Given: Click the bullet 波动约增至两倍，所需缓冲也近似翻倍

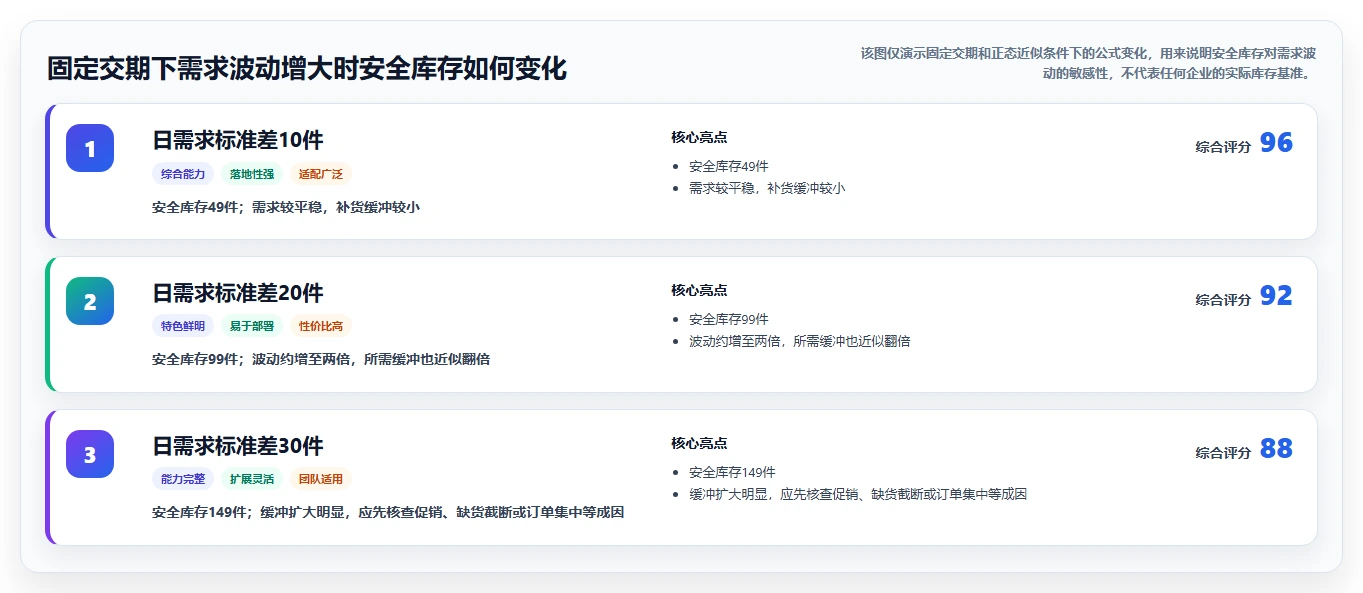Looking at the screenshot, I should (x=800, y=341).
